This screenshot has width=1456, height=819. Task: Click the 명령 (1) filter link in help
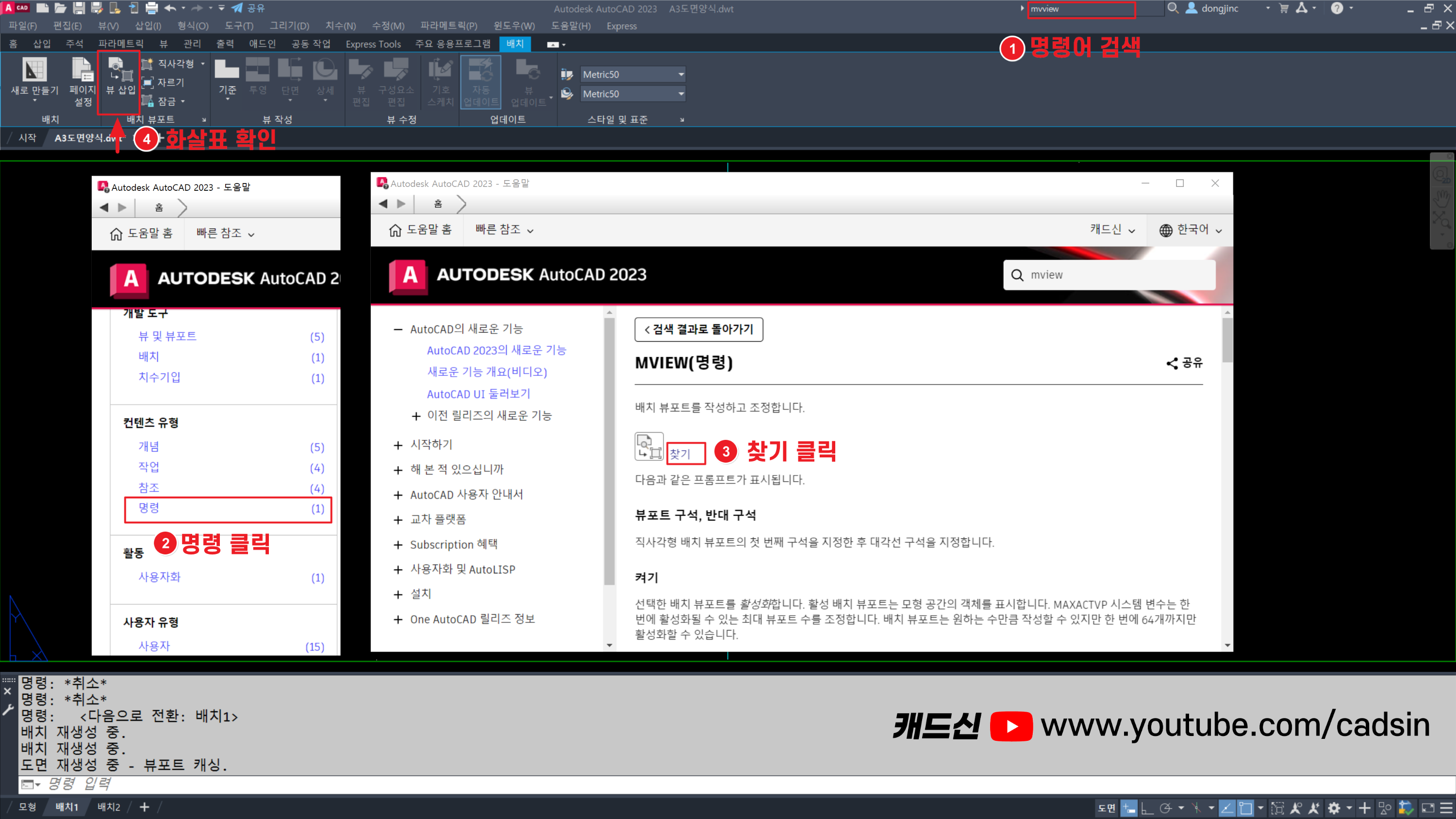point(228,509)
